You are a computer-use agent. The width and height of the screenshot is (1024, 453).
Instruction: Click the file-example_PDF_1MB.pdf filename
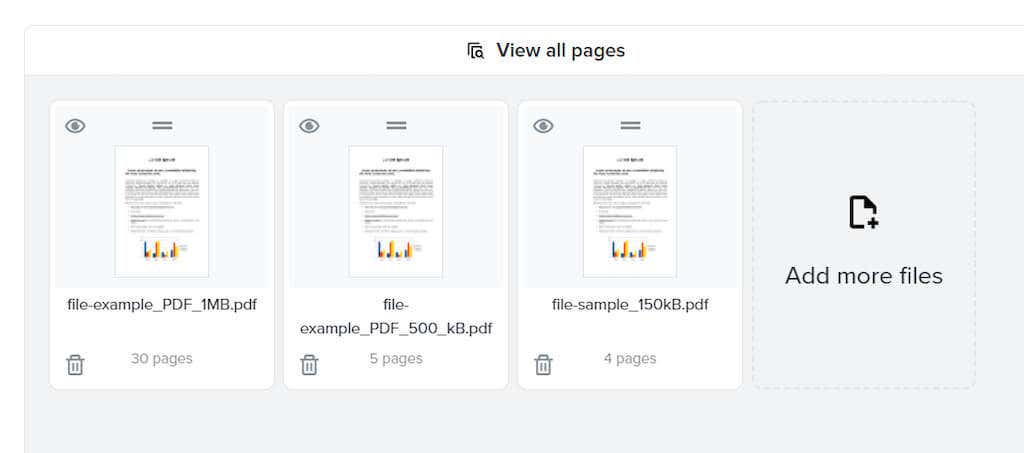(x=162, y=305)
